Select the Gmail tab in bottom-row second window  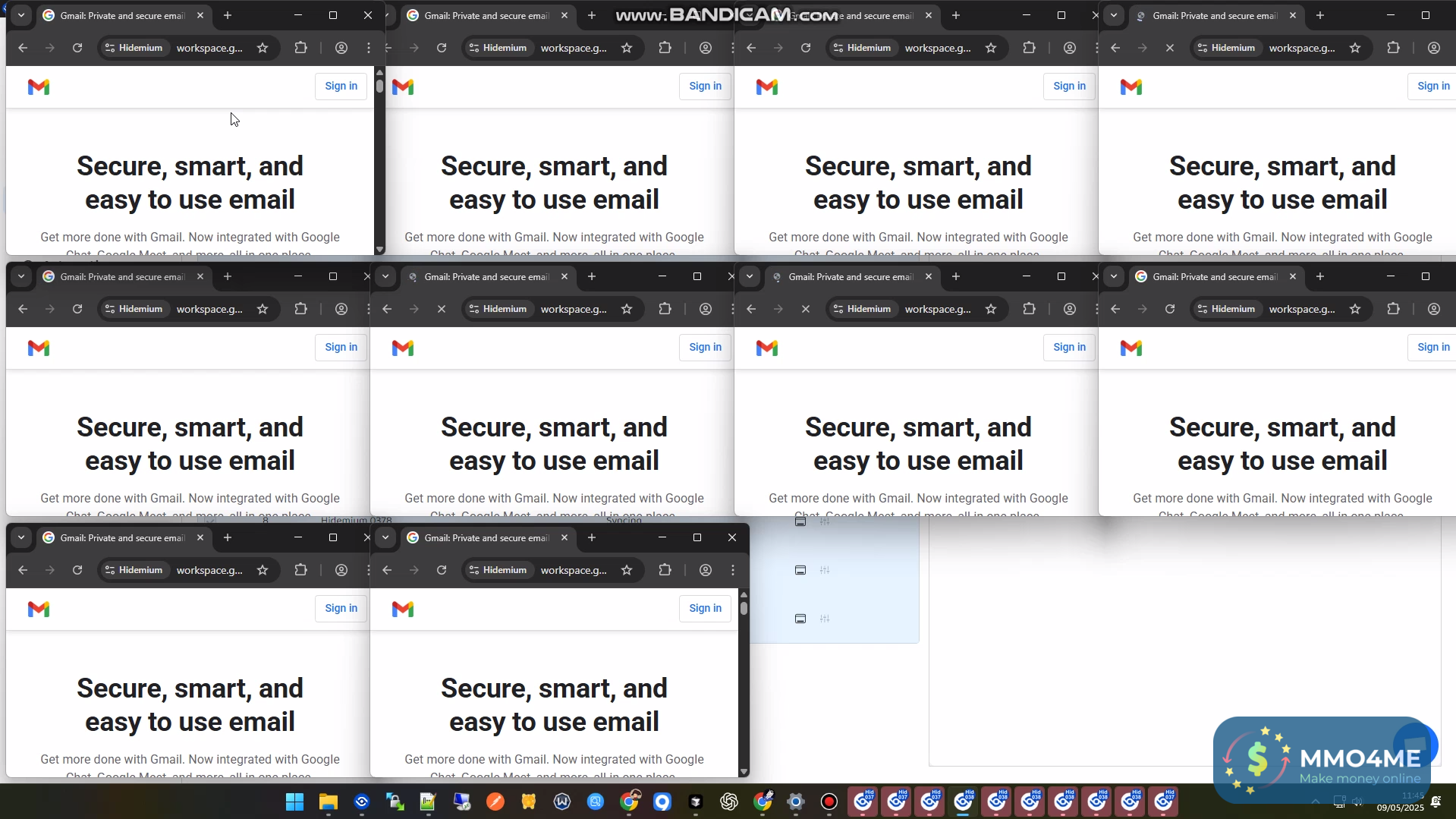(487, 537)
